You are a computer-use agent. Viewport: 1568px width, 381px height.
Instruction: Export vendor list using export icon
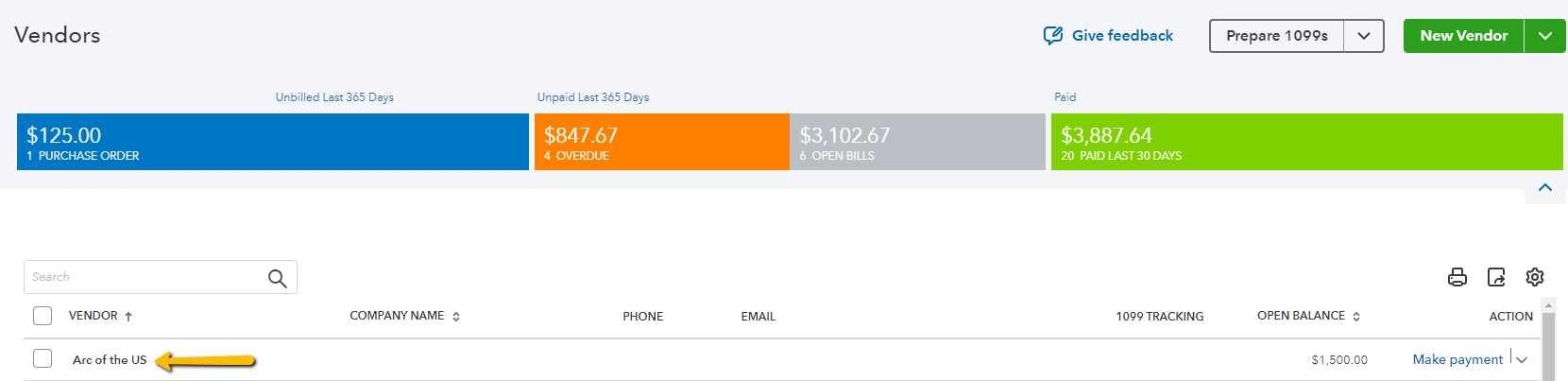(1496, 277)
